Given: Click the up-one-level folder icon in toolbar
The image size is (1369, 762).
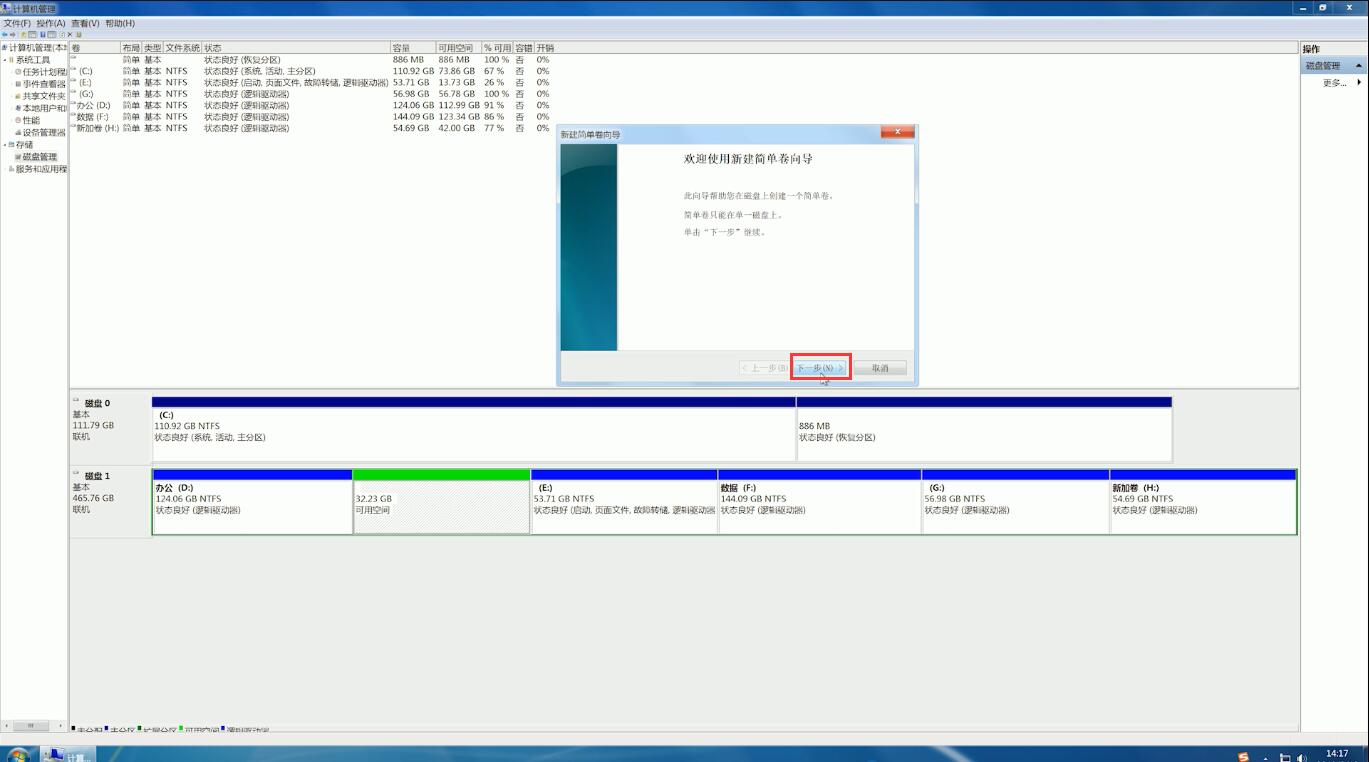Looking at the screenshot, I should click(23, 34).
